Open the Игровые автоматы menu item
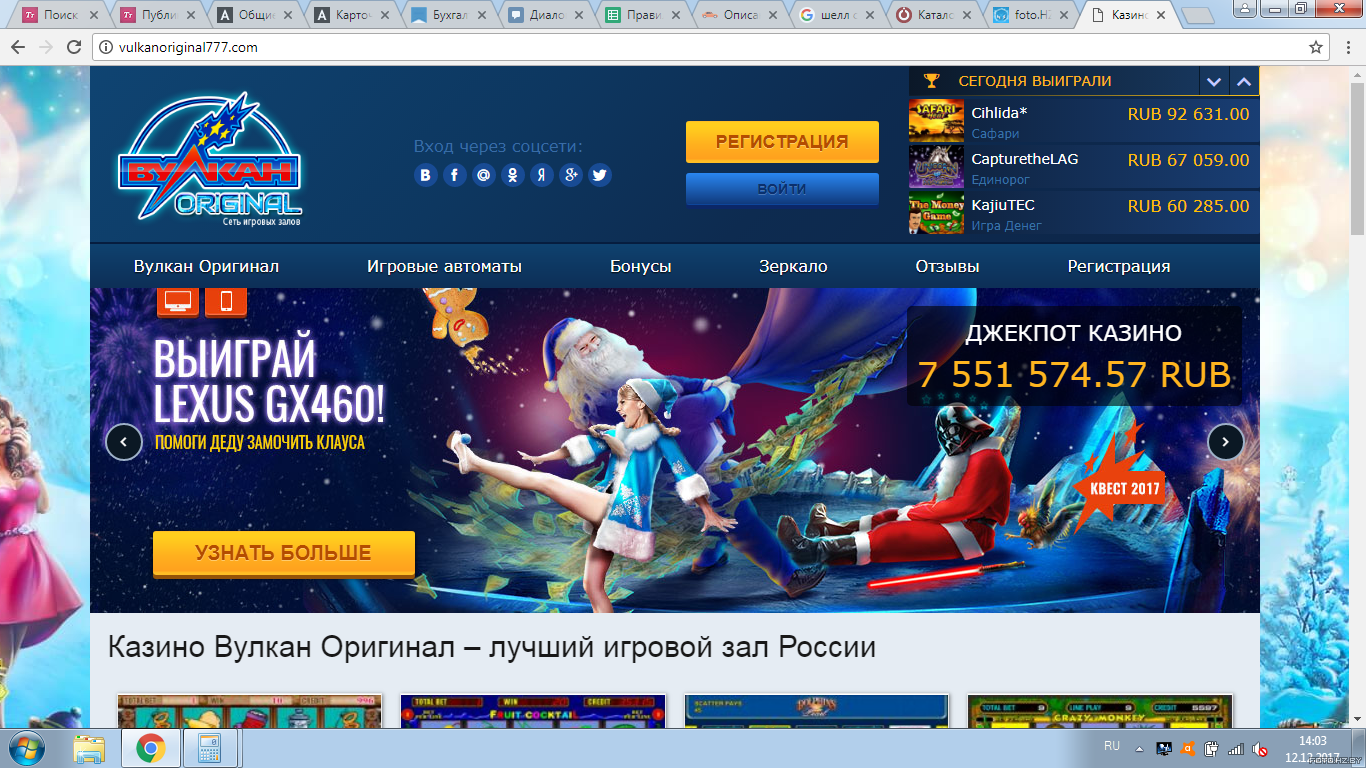This screenshot has height=768, width=1366. pos(444,266)
